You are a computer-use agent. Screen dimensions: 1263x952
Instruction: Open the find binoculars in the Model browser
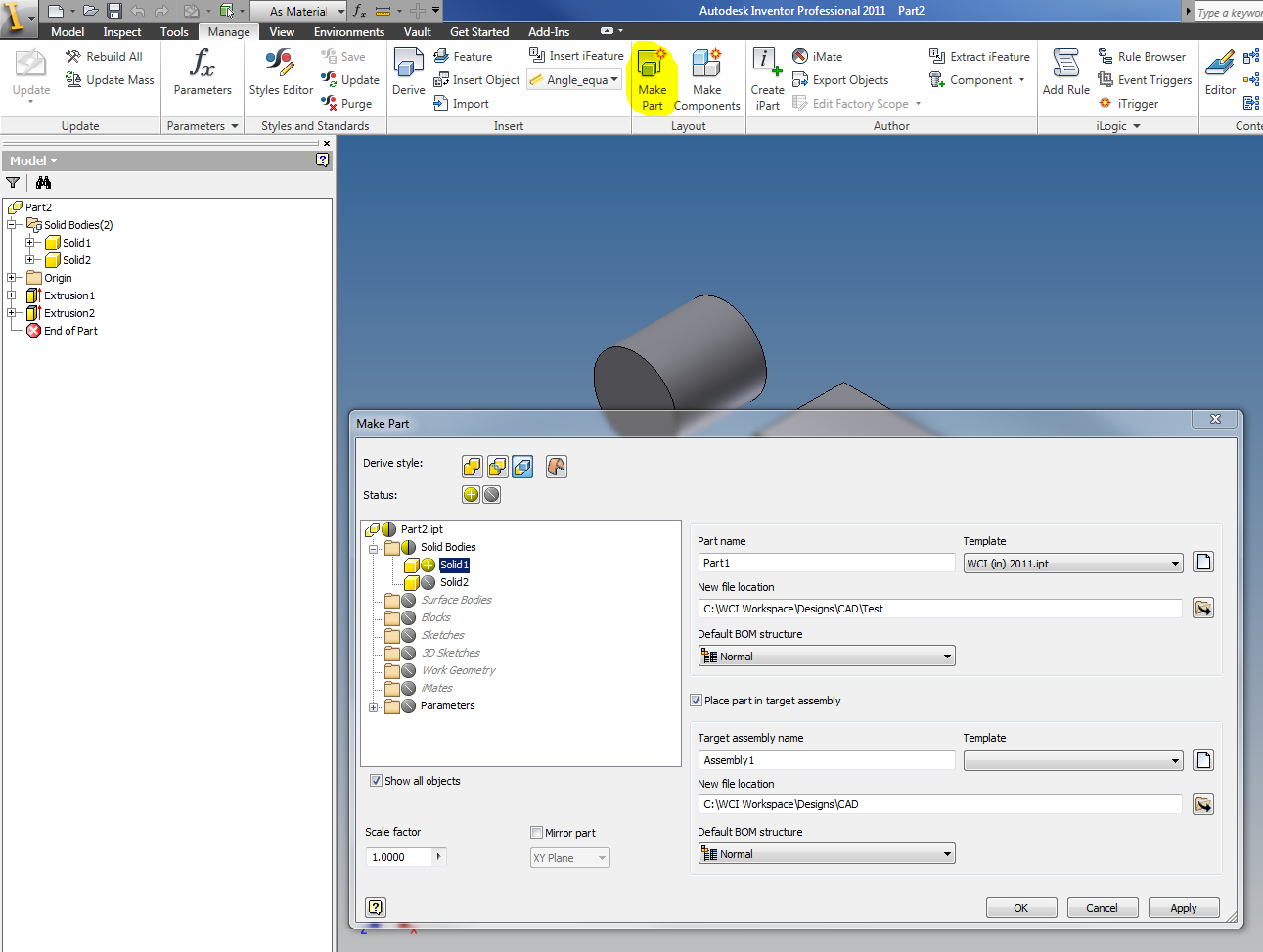pyautogui.click(x=43, y=182)
